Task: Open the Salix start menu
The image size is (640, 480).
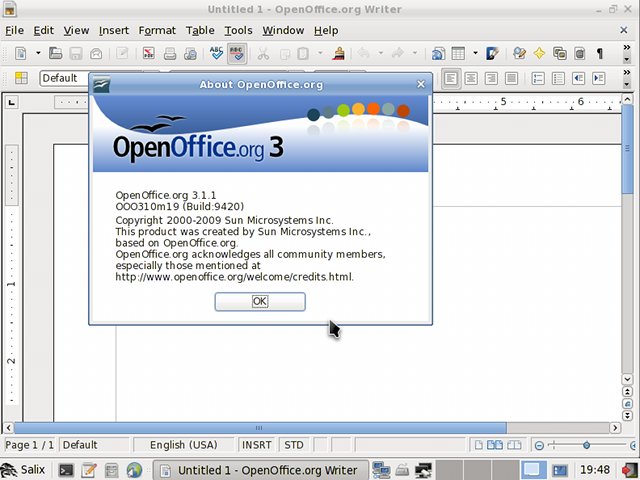Action: click(x=23, y=470)
